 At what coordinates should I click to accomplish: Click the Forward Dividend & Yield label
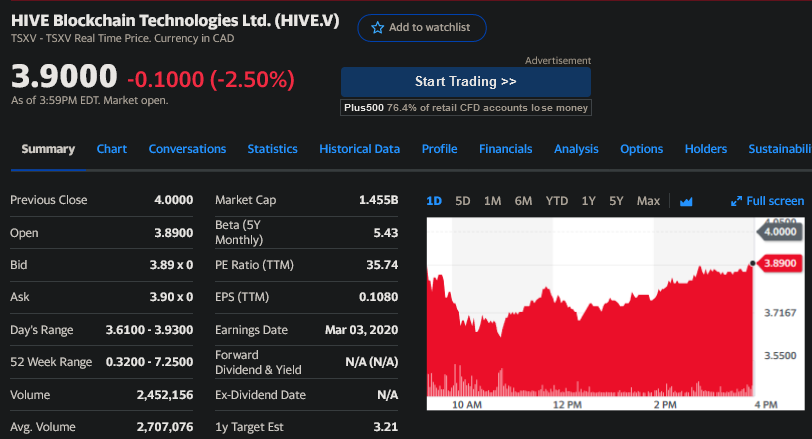point(258,362)
